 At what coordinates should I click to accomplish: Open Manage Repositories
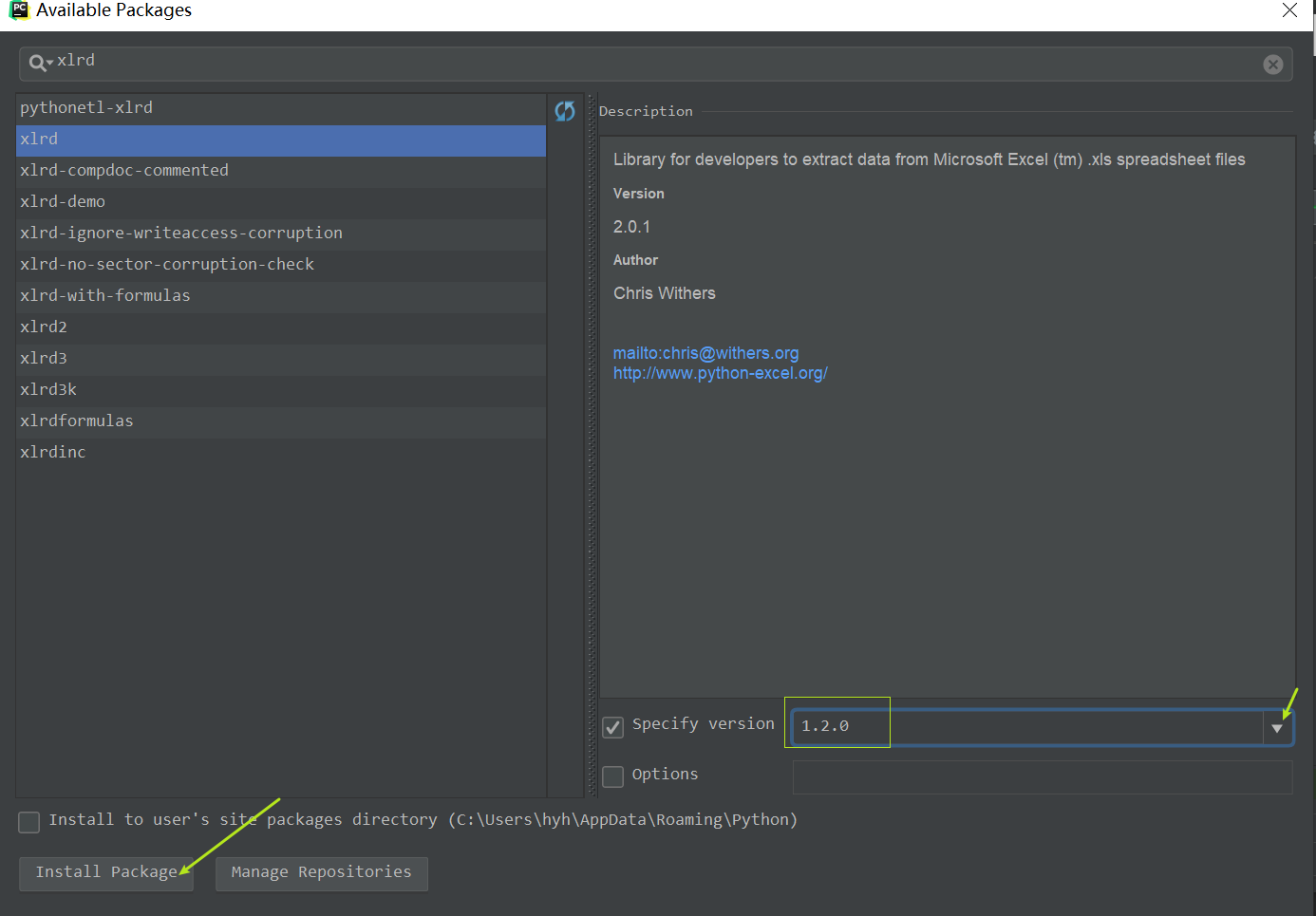click(x=322, y=873)
